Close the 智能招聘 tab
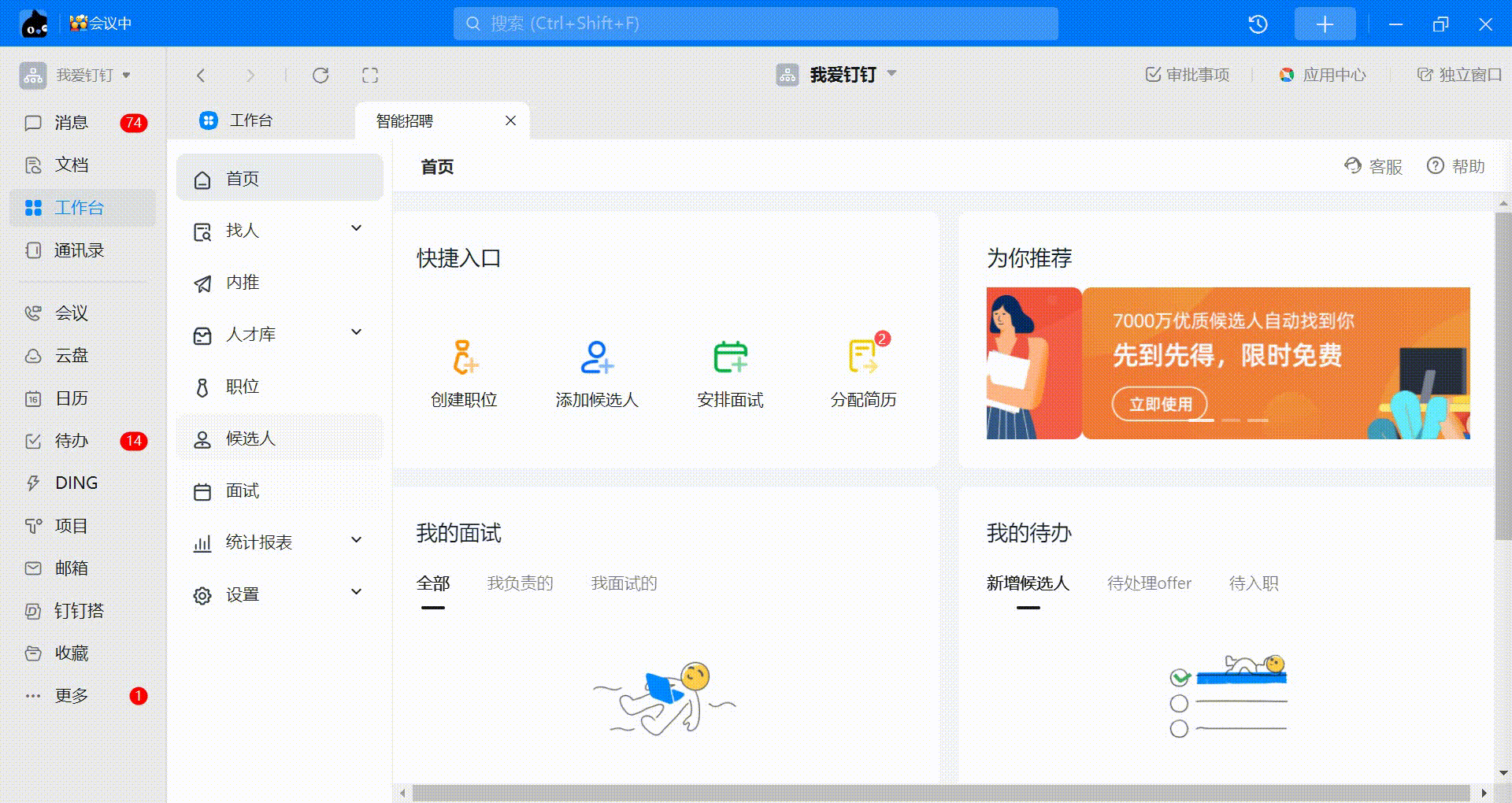The image size is (1512, 803). tap(510, 120)
